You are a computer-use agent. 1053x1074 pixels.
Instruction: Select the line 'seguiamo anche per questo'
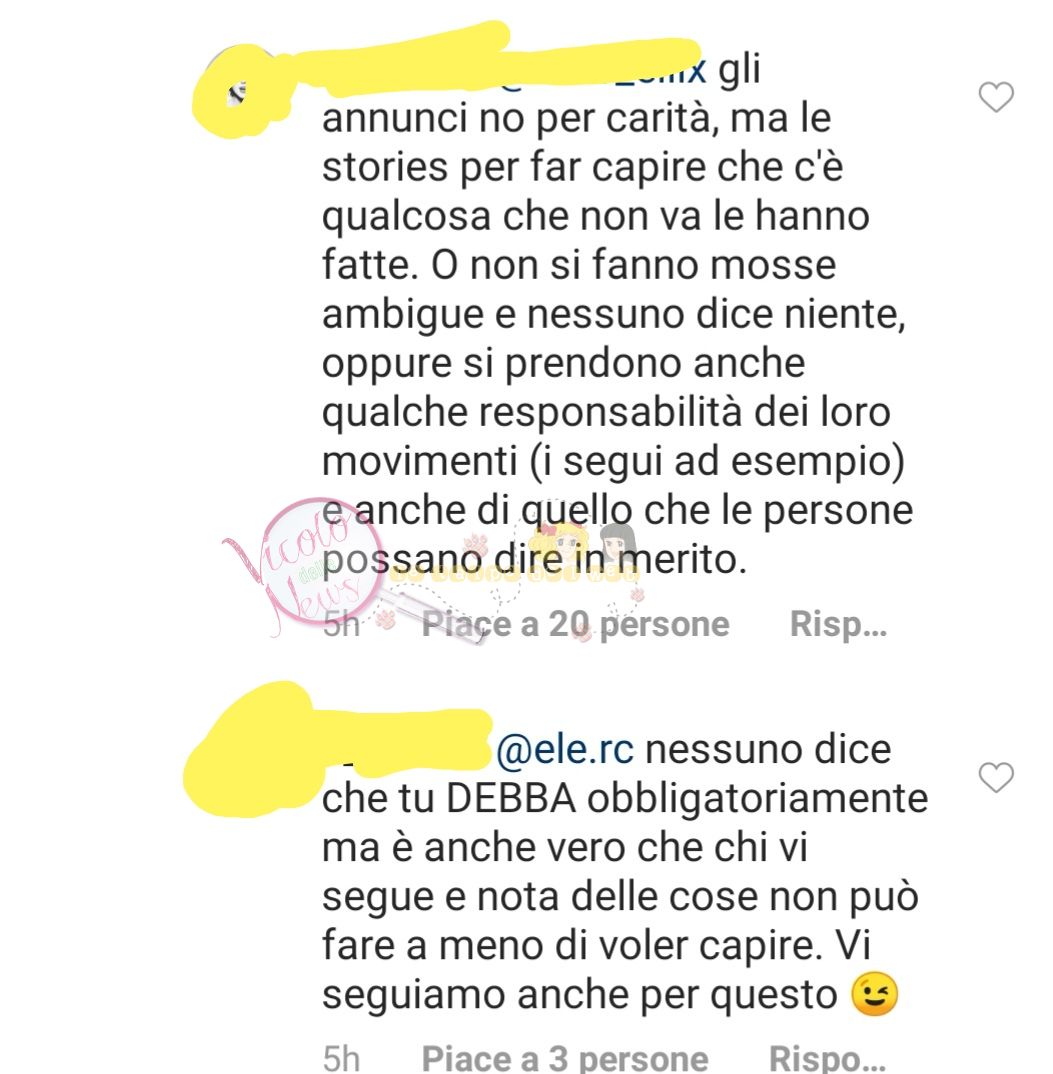tap(580, 995)
